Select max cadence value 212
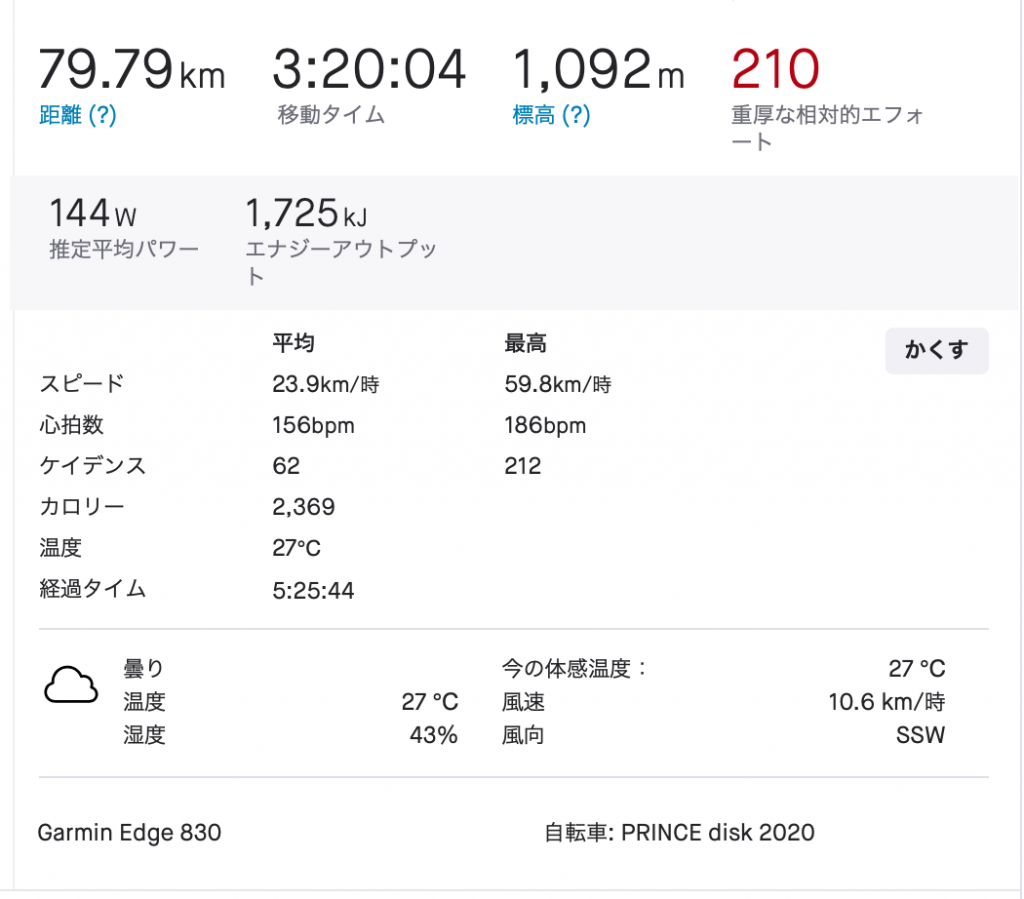This screenshot has width=1024, height=899. (522, 466)
